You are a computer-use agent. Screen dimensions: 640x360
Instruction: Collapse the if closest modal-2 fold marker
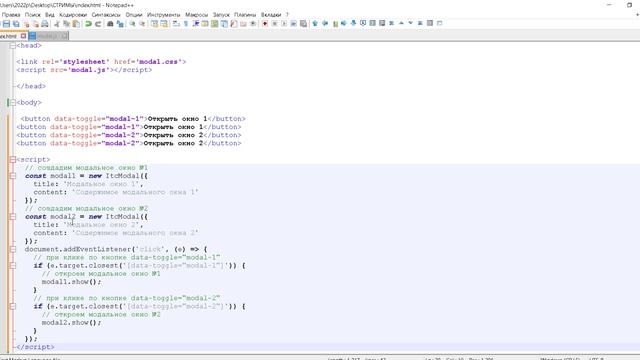[x=13, y=306]
